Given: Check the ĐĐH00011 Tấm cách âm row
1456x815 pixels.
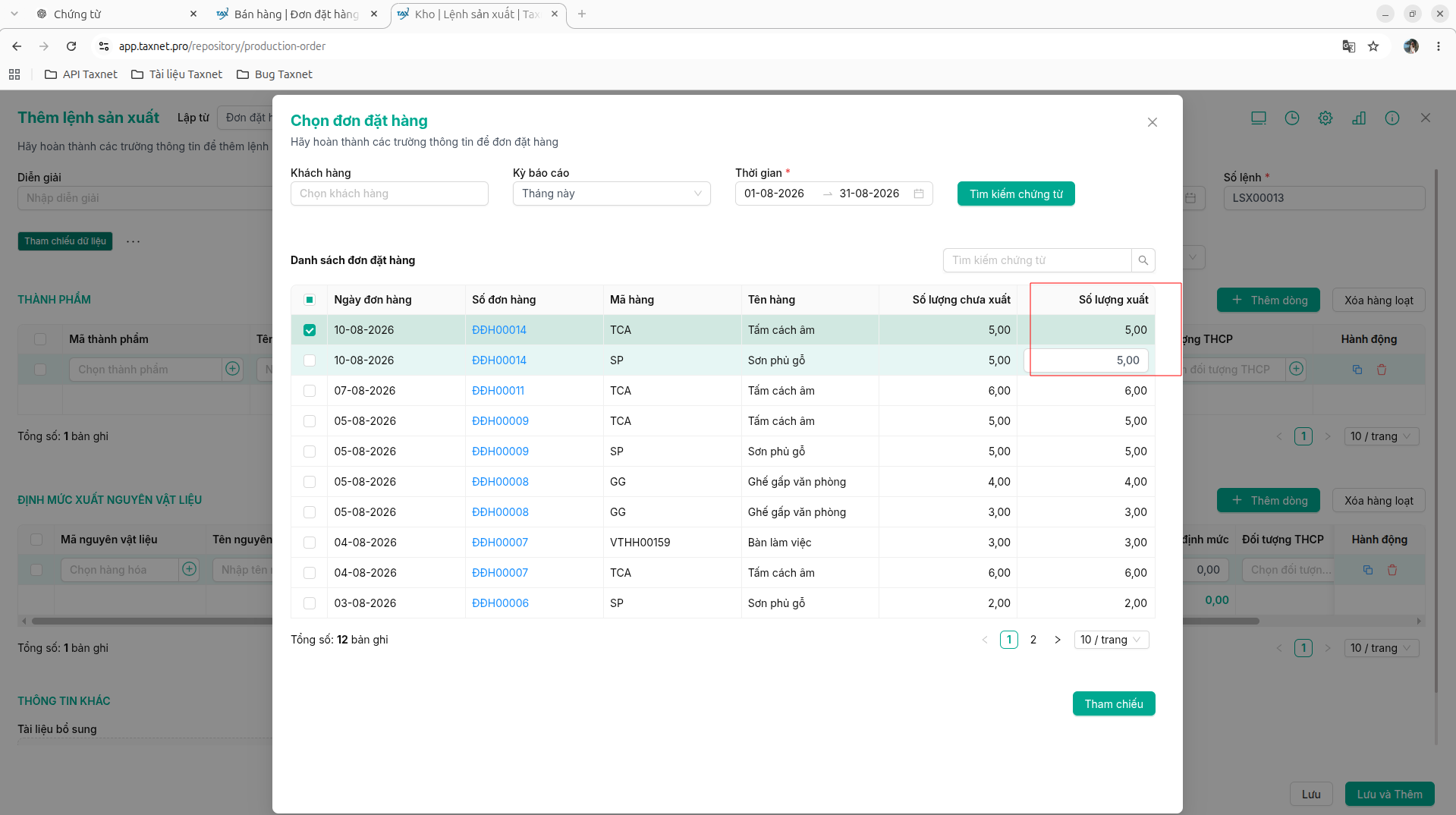Looking at the screenshot, I should [310, 391].
